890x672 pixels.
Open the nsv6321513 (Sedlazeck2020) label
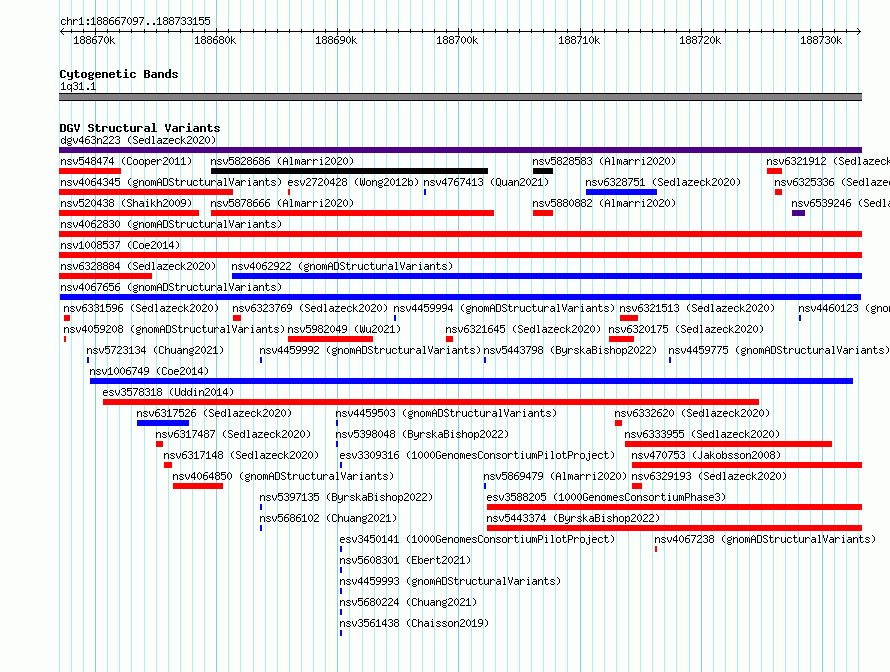click(x=697, y=308)
